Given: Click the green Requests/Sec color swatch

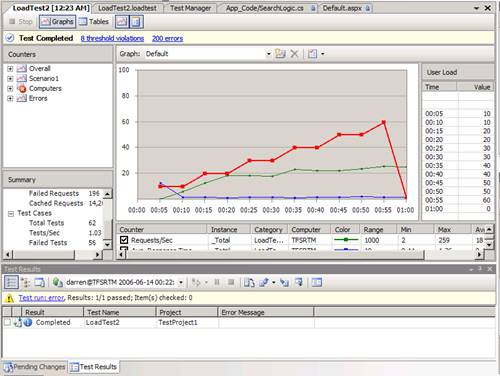Looking at the screenshot, I should pyautogui.click(x=346, y=240).
